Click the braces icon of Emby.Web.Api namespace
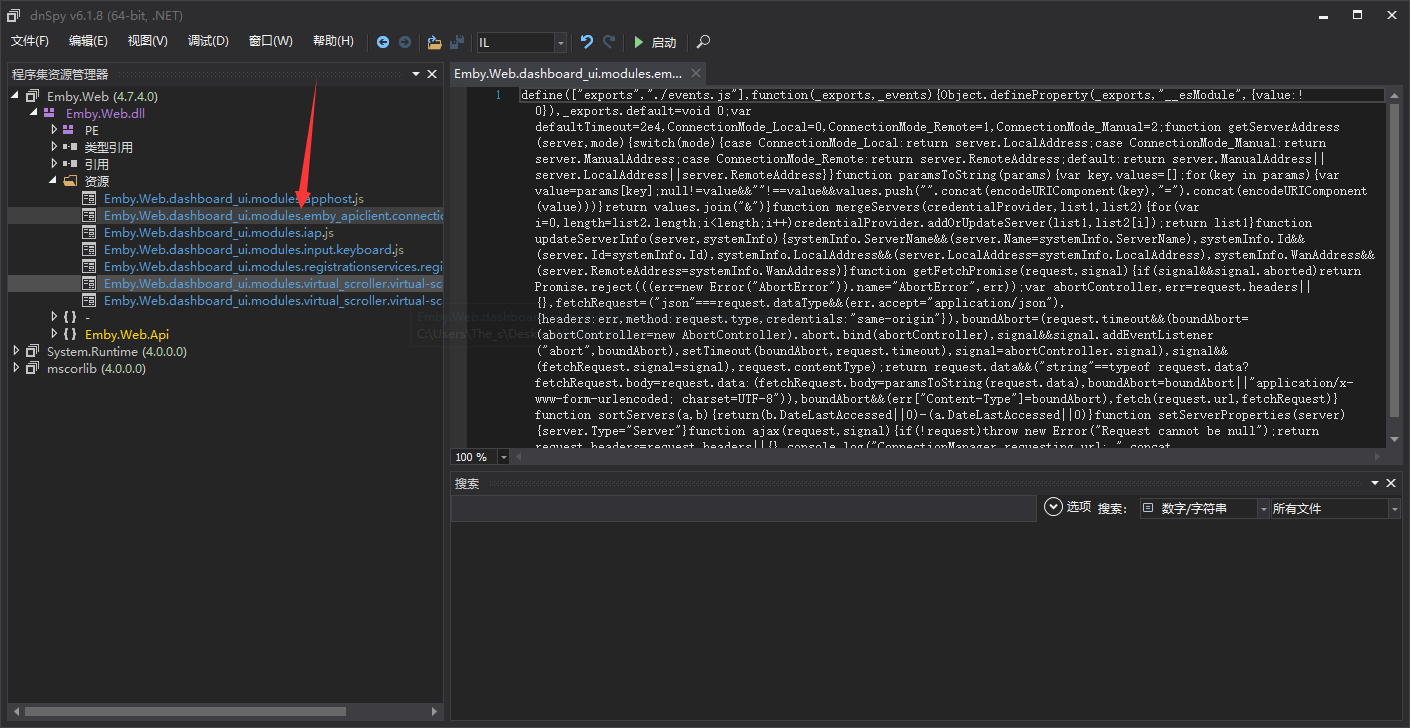 point(70,334)
